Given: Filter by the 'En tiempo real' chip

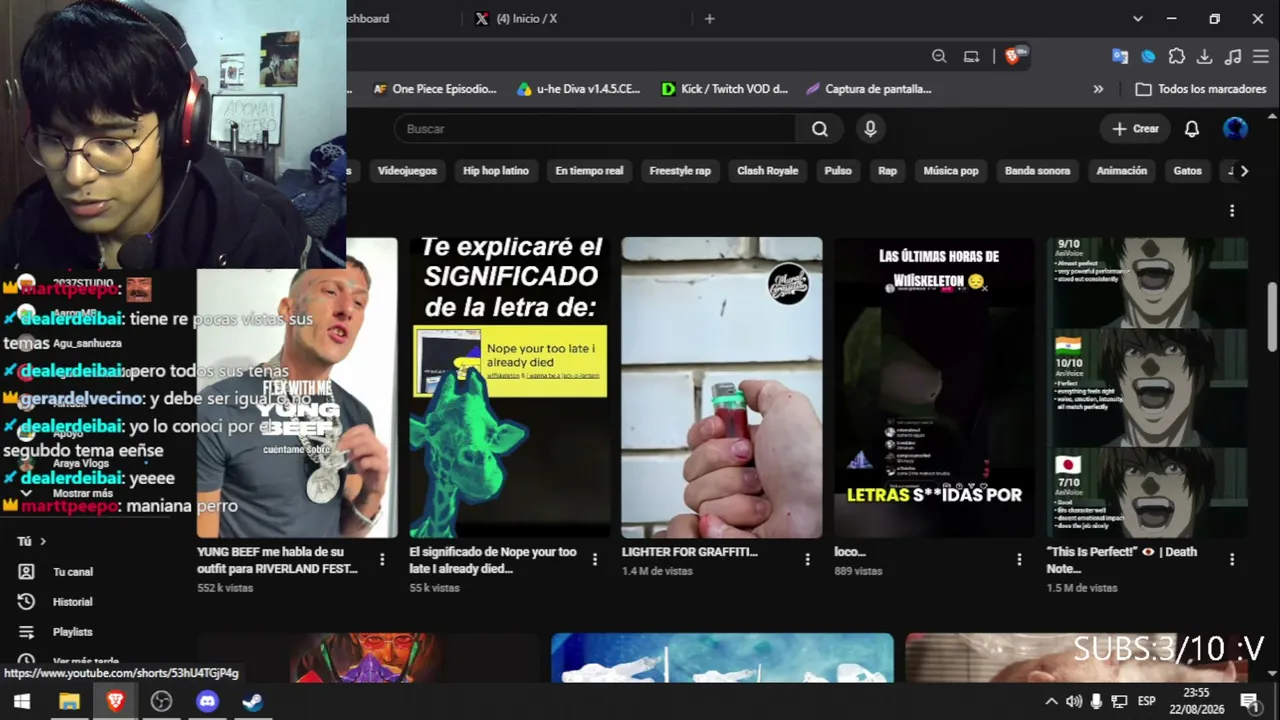Looking at the screenshot, I should [x=589, y=171].
